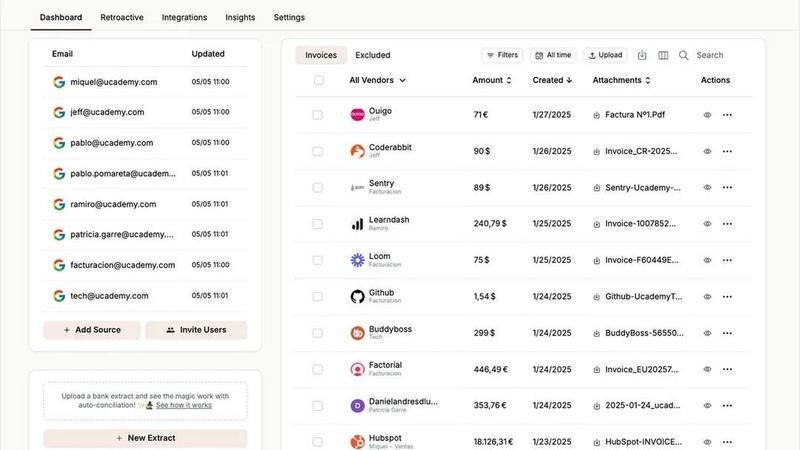Click the Add Source button
The image size is (800, 450).
click(92, 330)
